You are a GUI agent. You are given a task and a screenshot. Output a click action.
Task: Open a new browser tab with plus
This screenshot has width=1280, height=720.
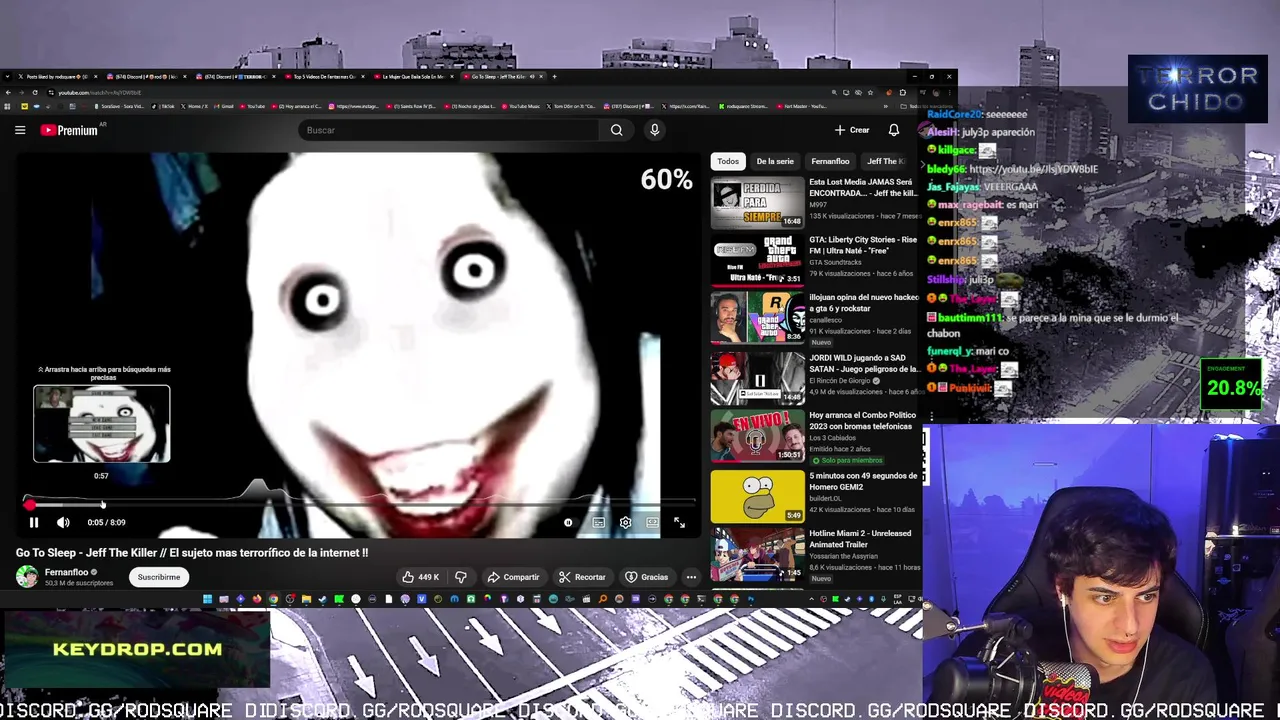click(x=554, y=76)
